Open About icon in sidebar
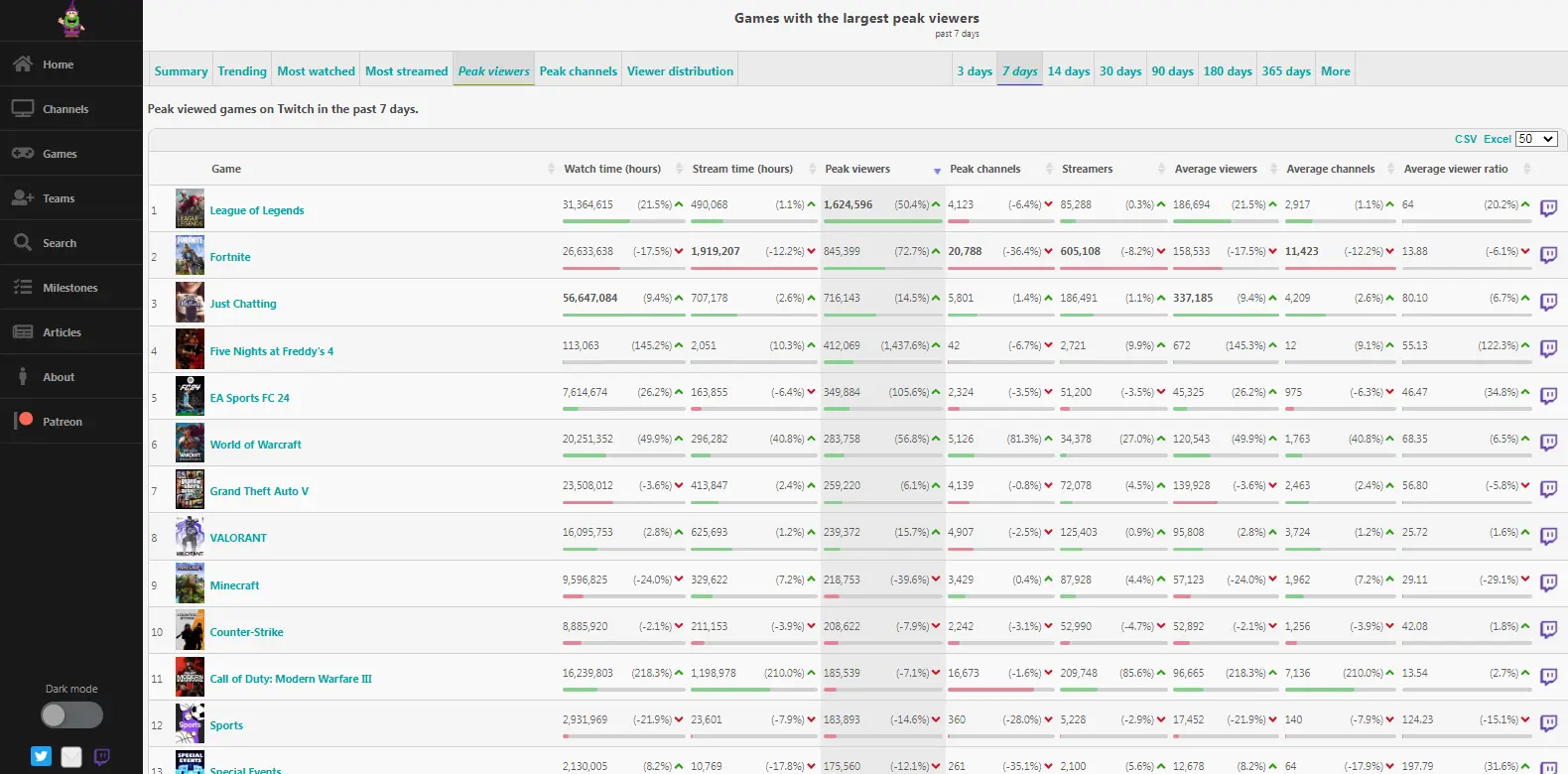The height and width of the screenshot is (774, 1568). point(23,376)
